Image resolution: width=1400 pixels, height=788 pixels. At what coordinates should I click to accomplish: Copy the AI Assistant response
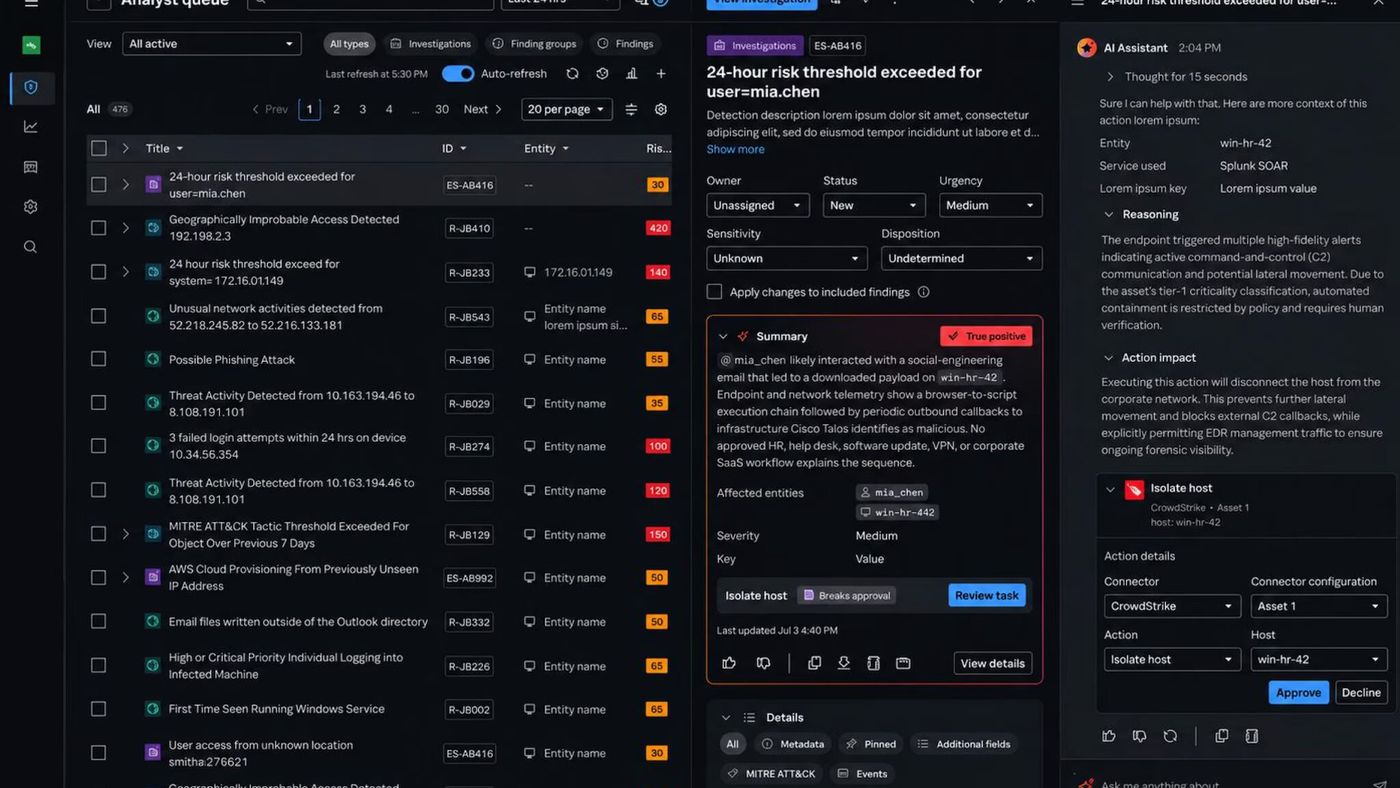1222,736
